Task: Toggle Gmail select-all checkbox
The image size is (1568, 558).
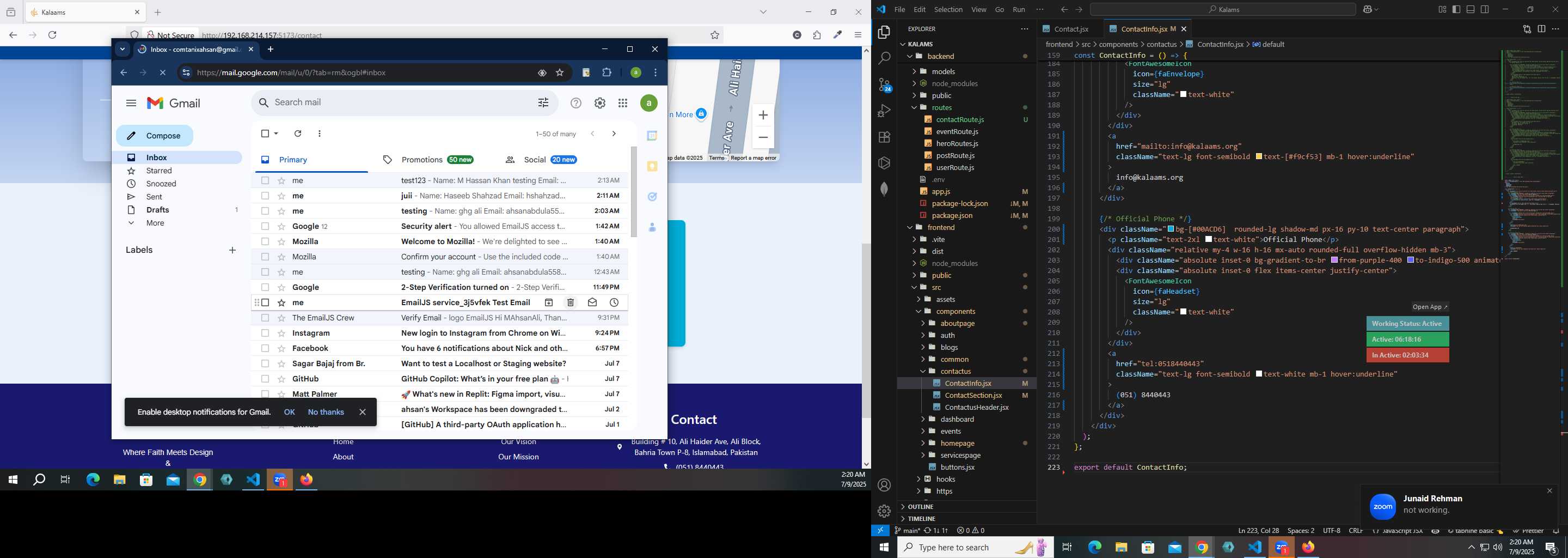Action: point(265,134)
